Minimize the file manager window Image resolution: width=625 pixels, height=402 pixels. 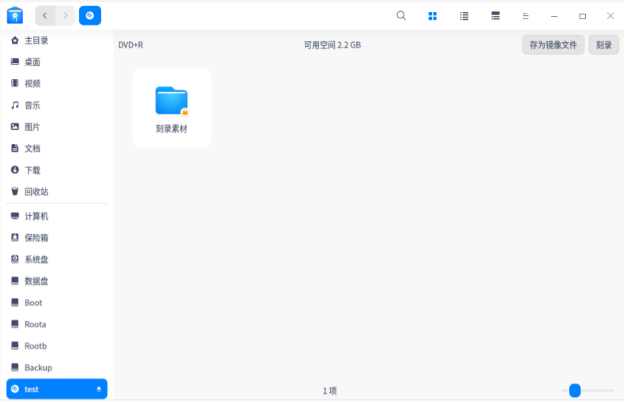(x=554, y=16)
